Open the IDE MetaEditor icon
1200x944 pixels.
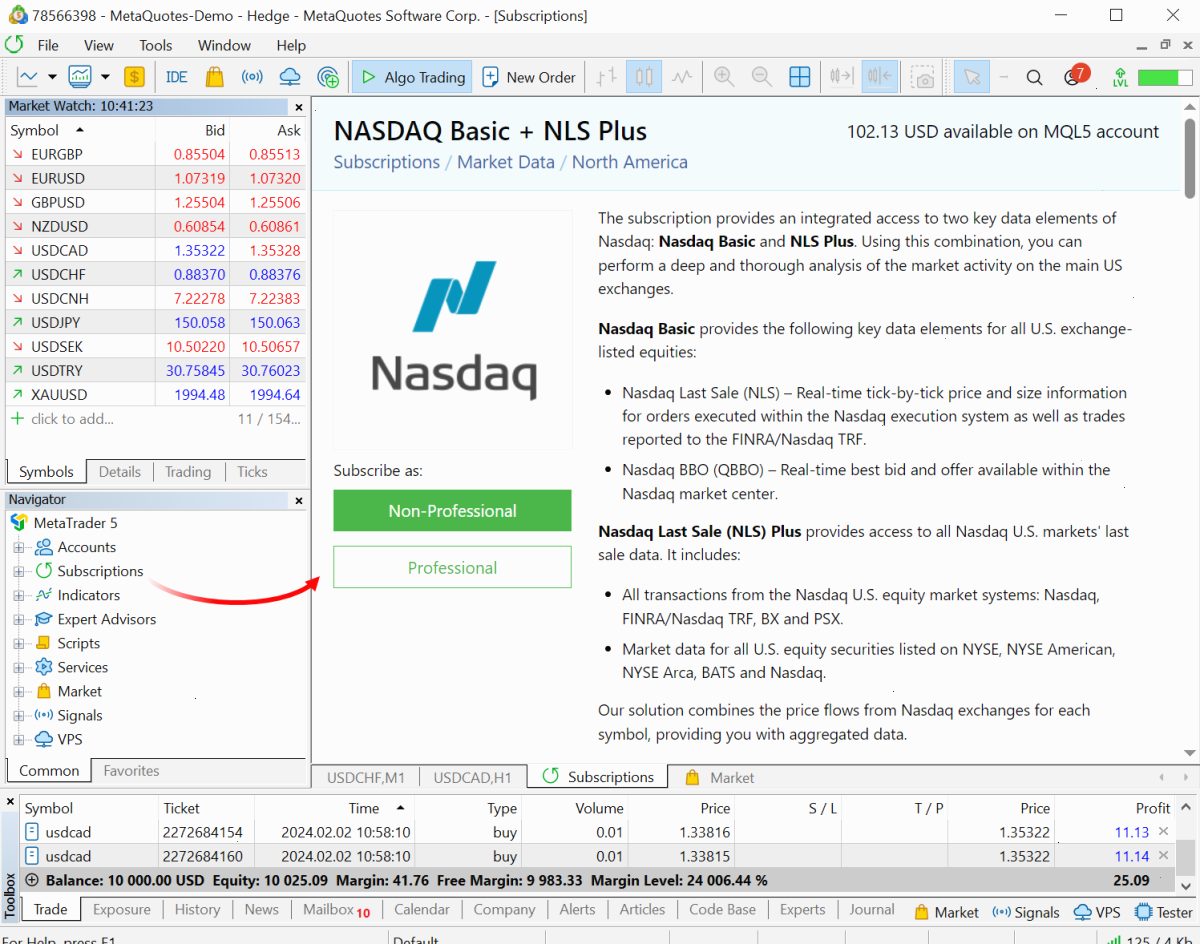177,77
